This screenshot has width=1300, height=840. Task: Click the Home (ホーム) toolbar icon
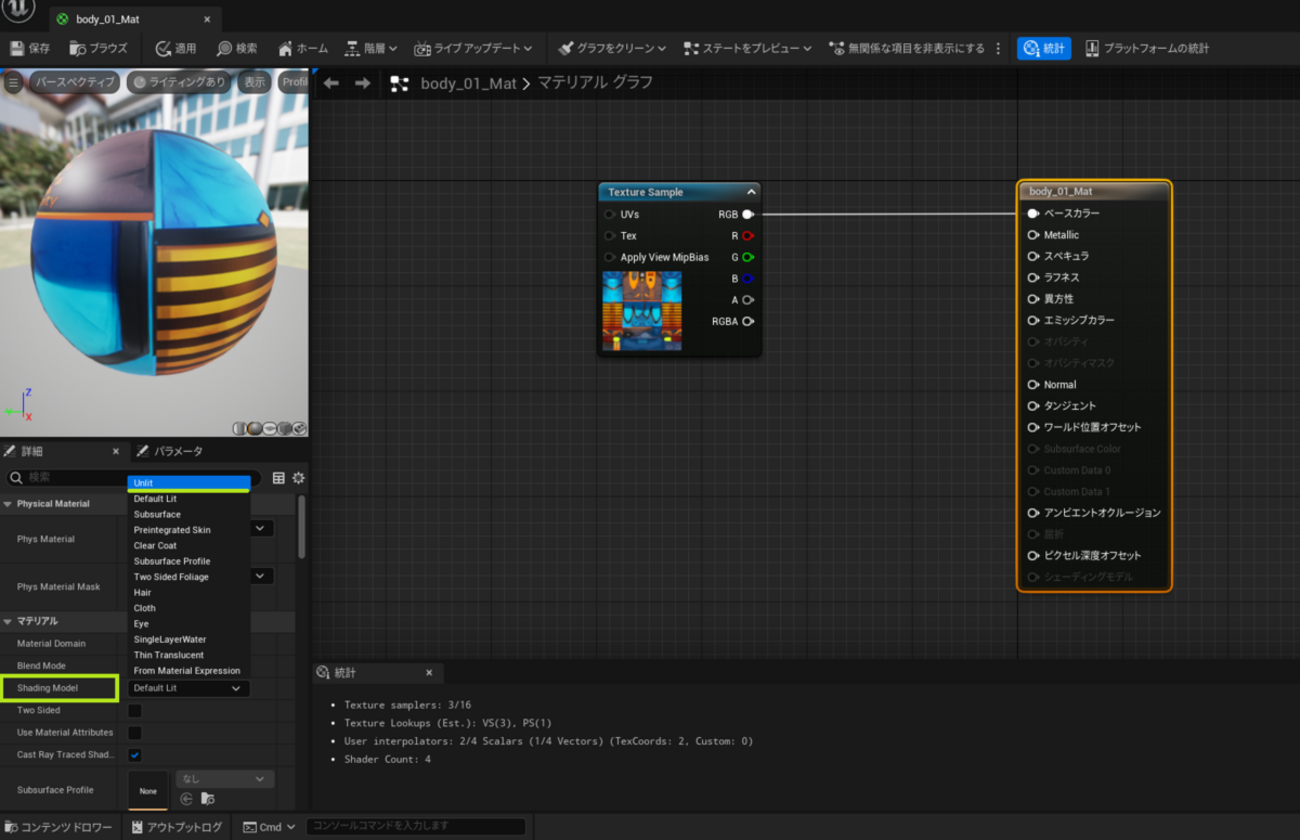point(303,48)
